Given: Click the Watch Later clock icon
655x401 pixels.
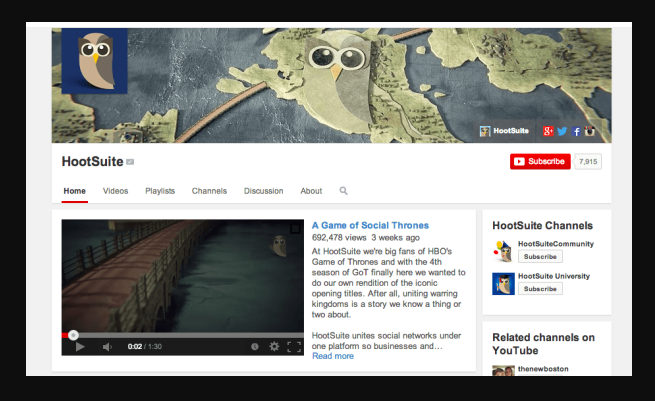Looking at the screenshot, I should (254, 346).
